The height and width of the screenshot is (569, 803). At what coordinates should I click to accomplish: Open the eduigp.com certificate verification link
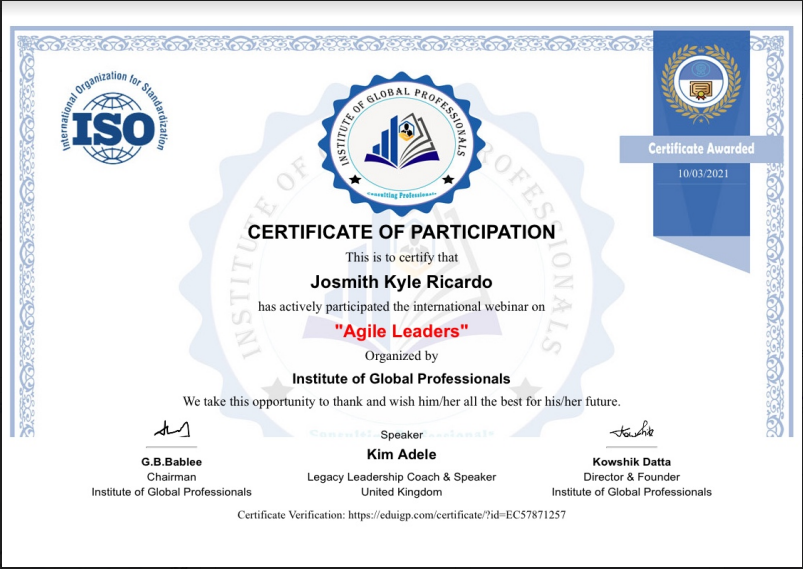click(457, 515)
